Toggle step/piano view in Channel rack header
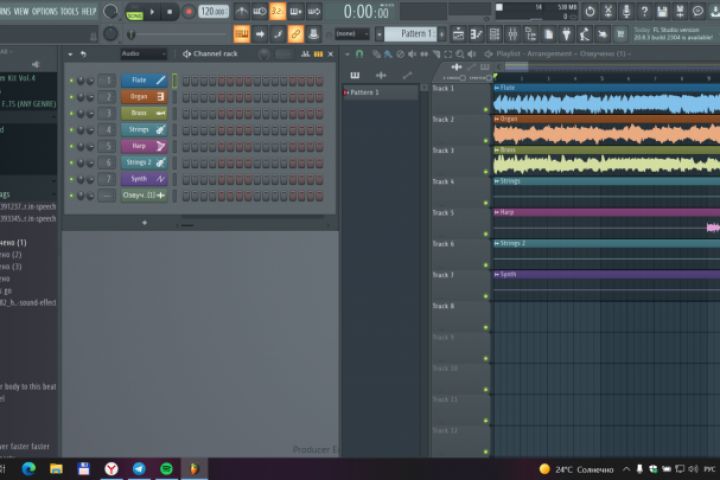 point(318,54)
